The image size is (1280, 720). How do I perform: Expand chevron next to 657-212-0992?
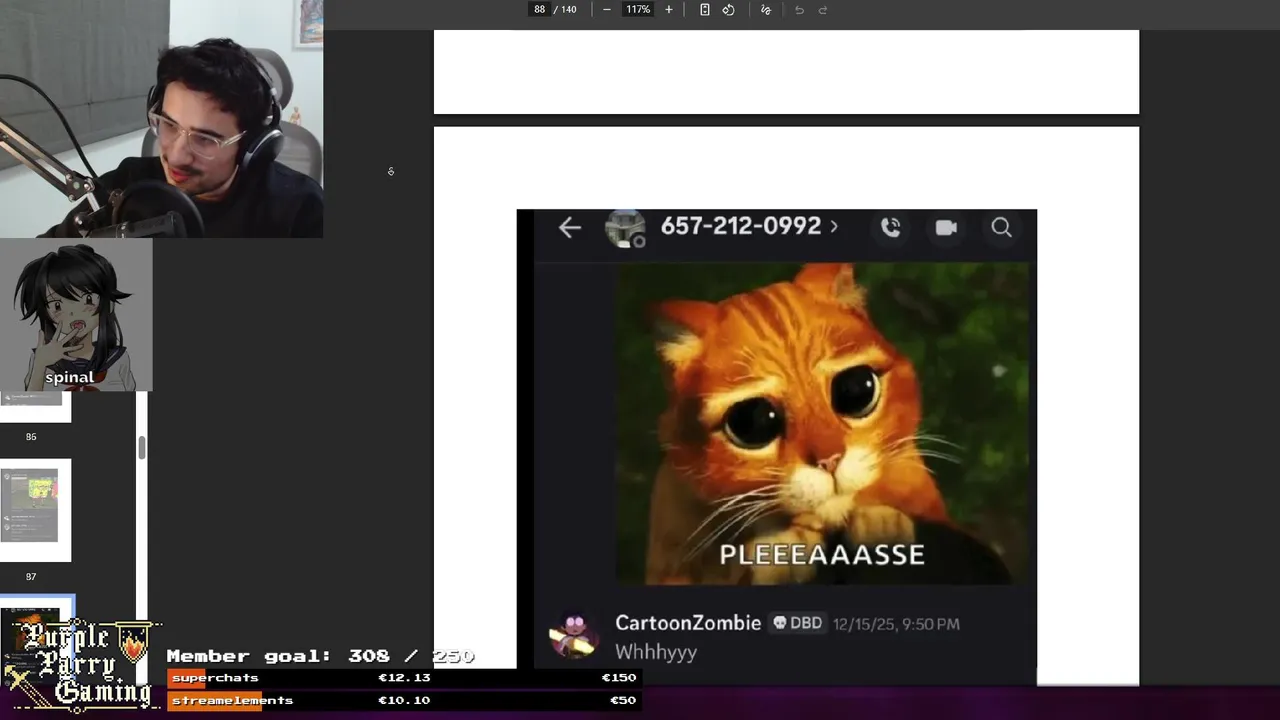(x=834, y=227)
